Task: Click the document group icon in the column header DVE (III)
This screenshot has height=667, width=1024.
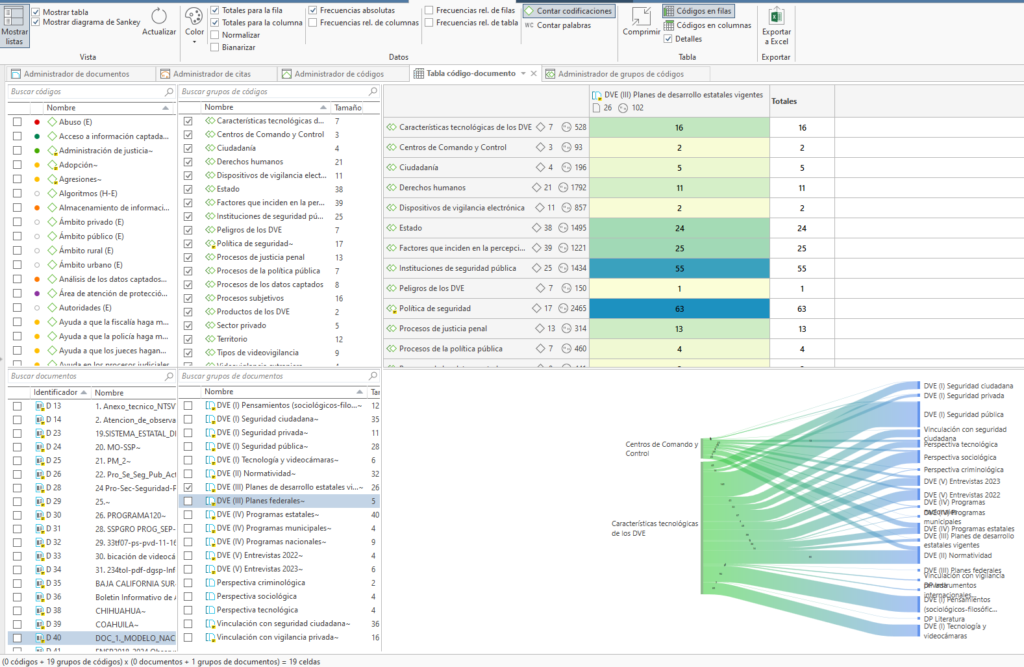Action: click(596, 95)
